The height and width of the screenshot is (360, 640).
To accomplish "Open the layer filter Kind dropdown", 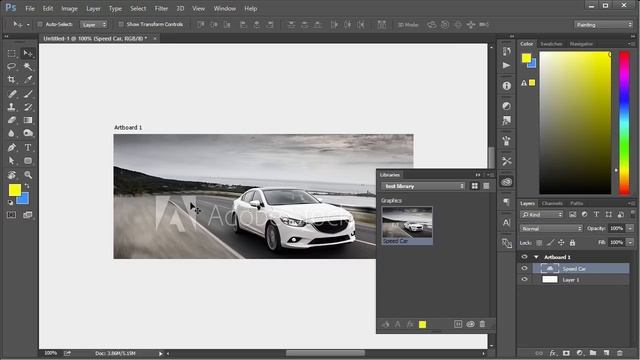I will [542, 214].
